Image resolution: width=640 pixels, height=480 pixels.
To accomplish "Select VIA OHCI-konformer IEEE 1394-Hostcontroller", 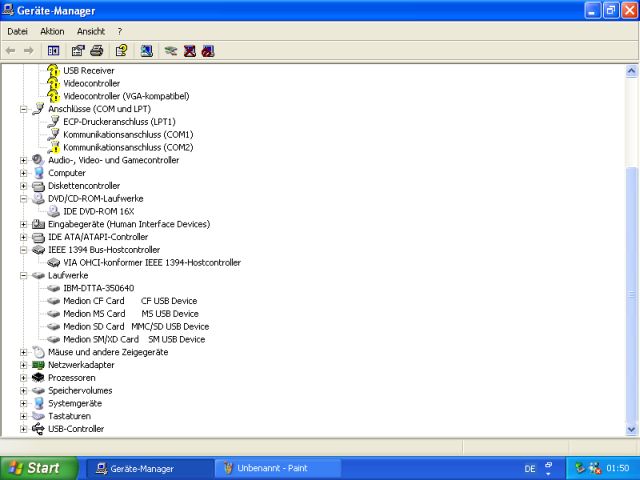I will [x=152, y=262].
